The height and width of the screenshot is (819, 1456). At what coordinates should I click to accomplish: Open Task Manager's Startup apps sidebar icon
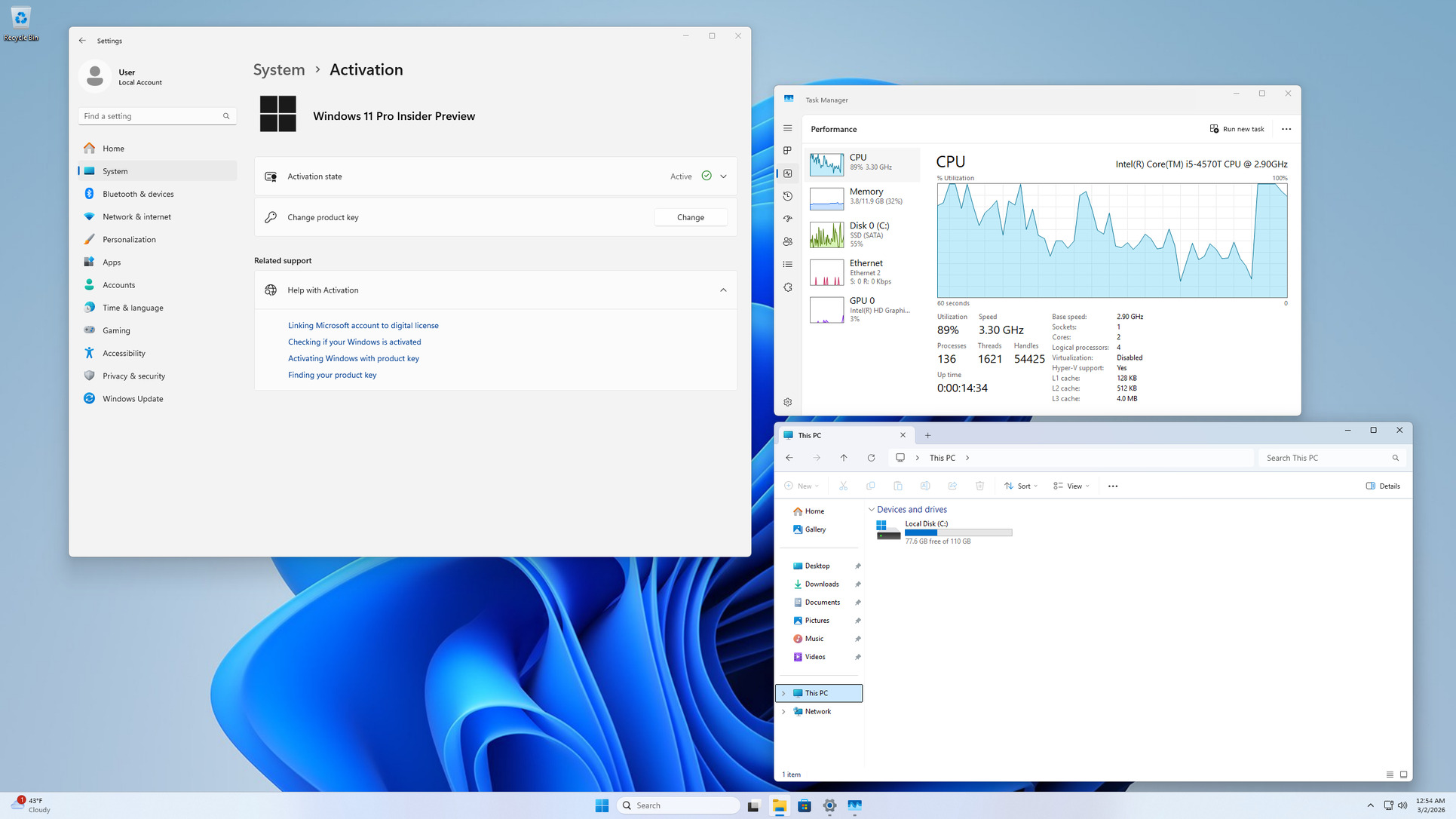tap(787, 219)
